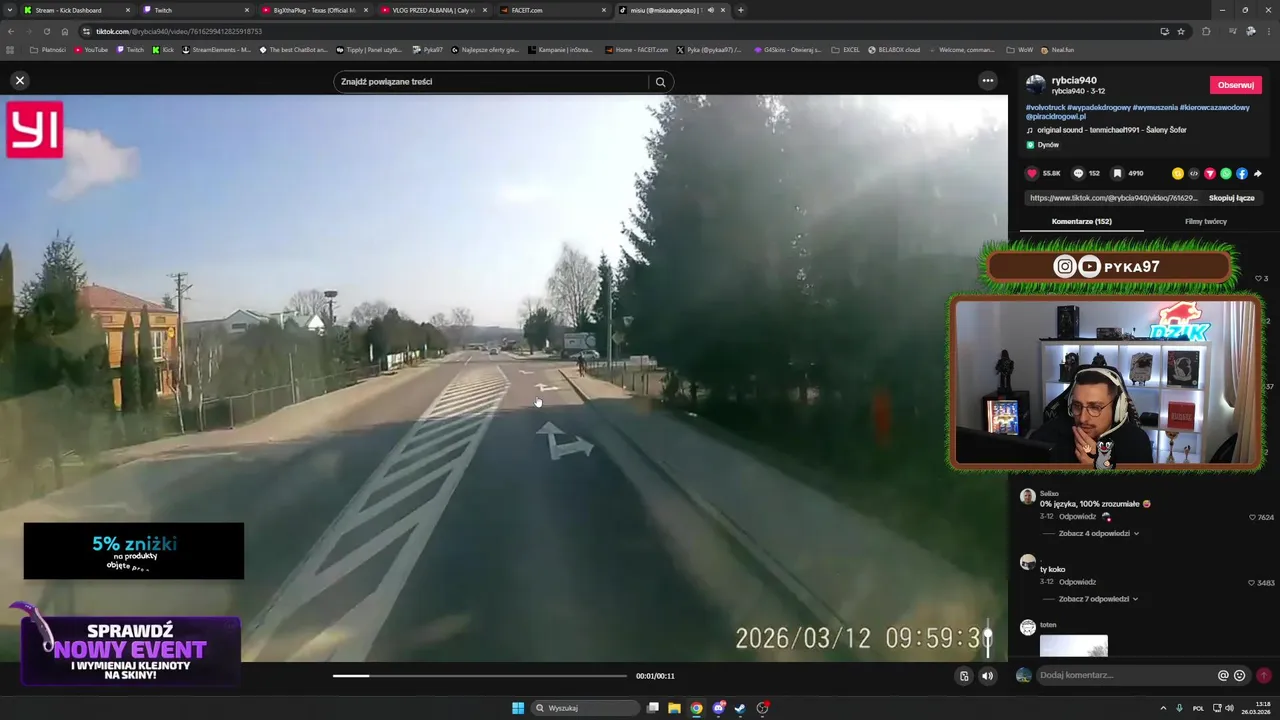1280x720 pixels.
Task: Click the comments bubble icon showing 152
Action: (x=1078, y=173)
